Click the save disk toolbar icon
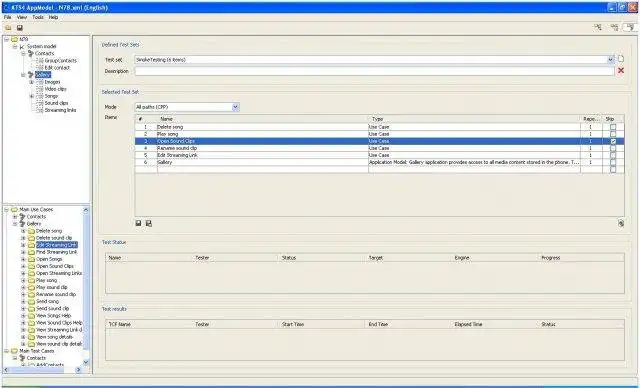This screenshot has height=388, width=640. pyautogui.click(x=20, y=28)
